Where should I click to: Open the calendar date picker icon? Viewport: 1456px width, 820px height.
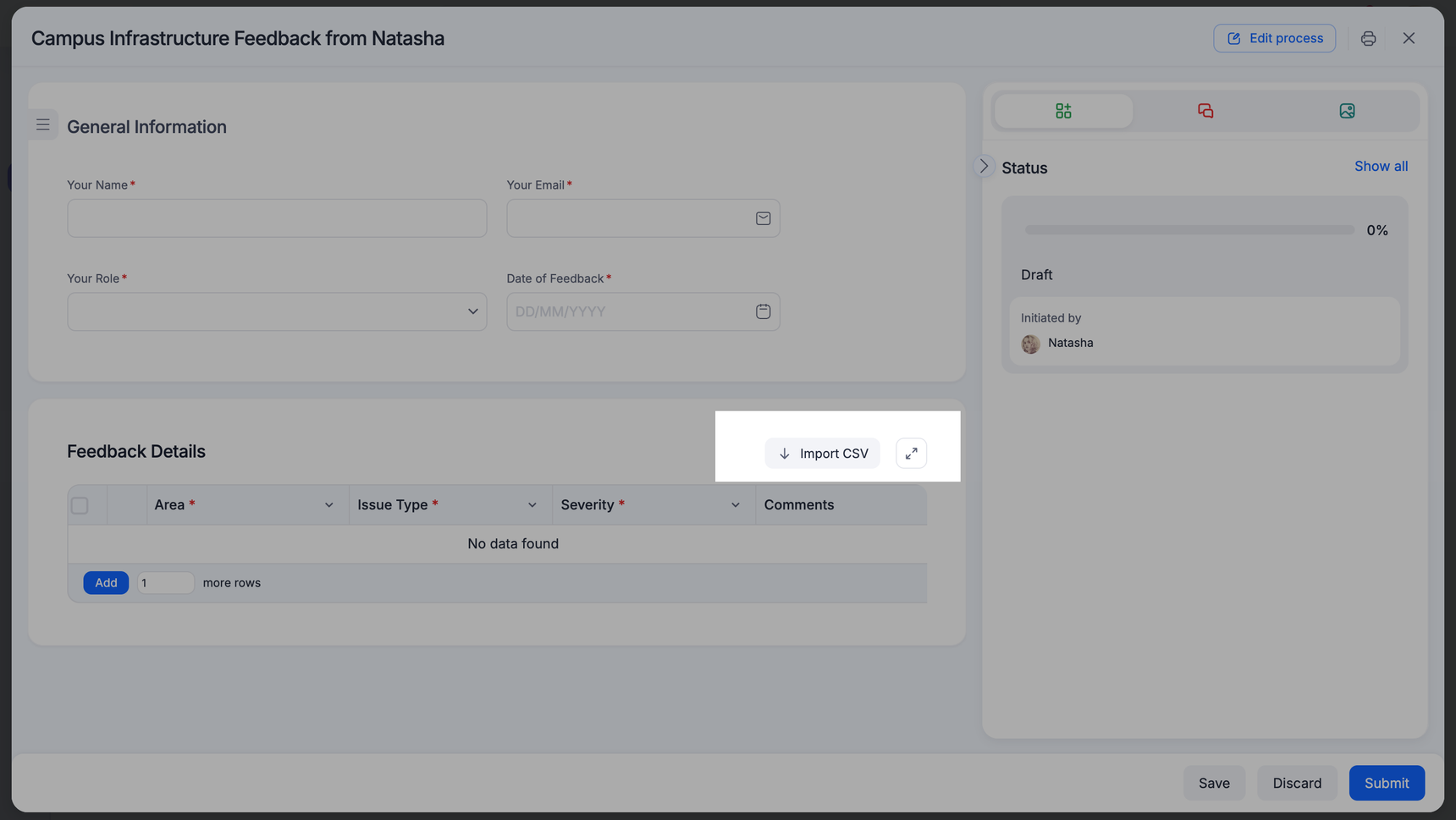click(763, 311)
